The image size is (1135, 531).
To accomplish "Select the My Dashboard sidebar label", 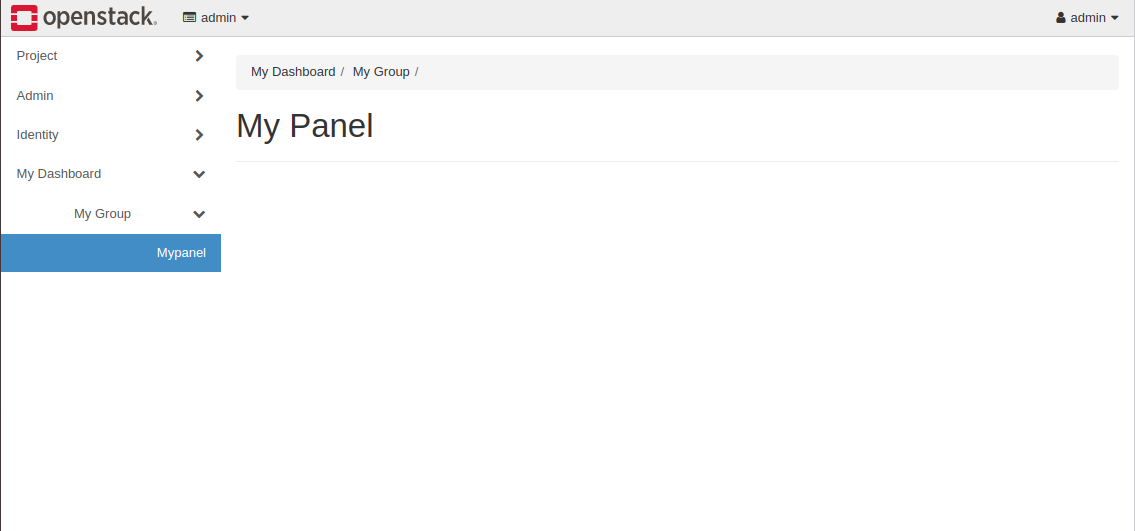I will coord(59,174).
